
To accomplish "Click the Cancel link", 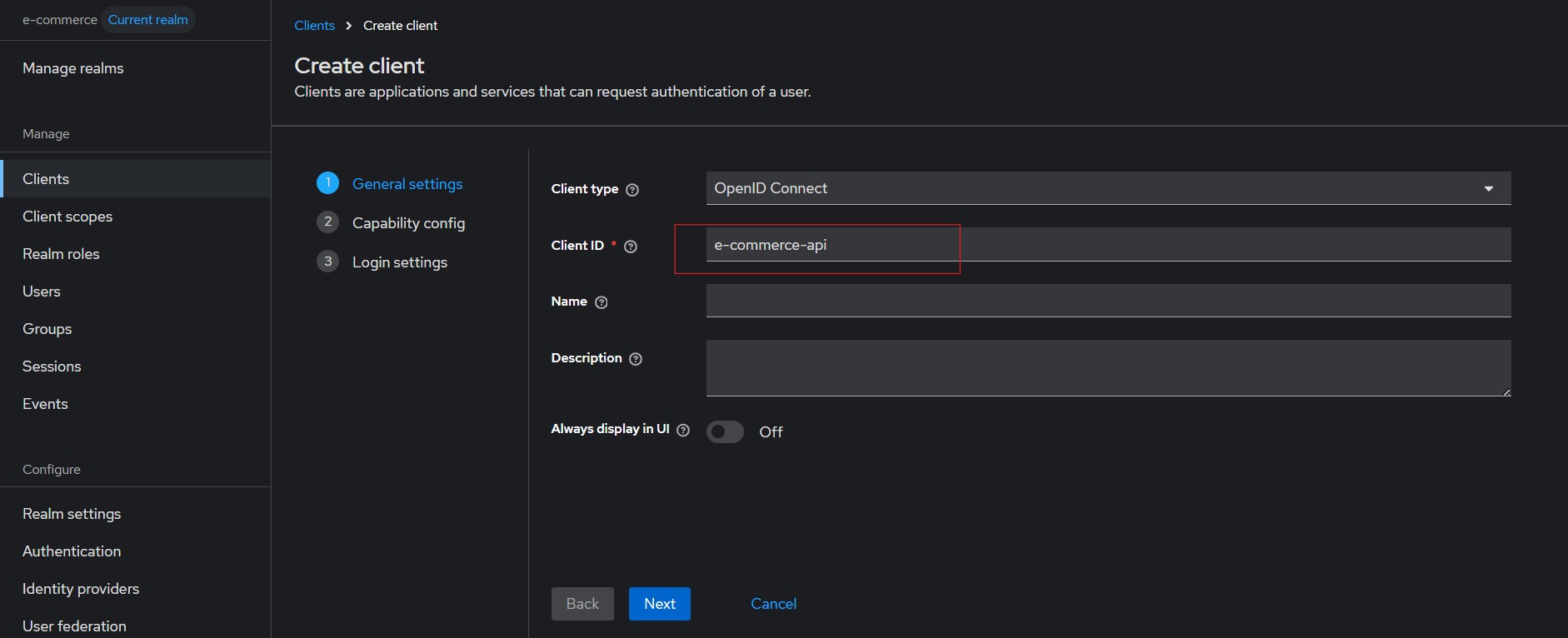I will [773, 604].
